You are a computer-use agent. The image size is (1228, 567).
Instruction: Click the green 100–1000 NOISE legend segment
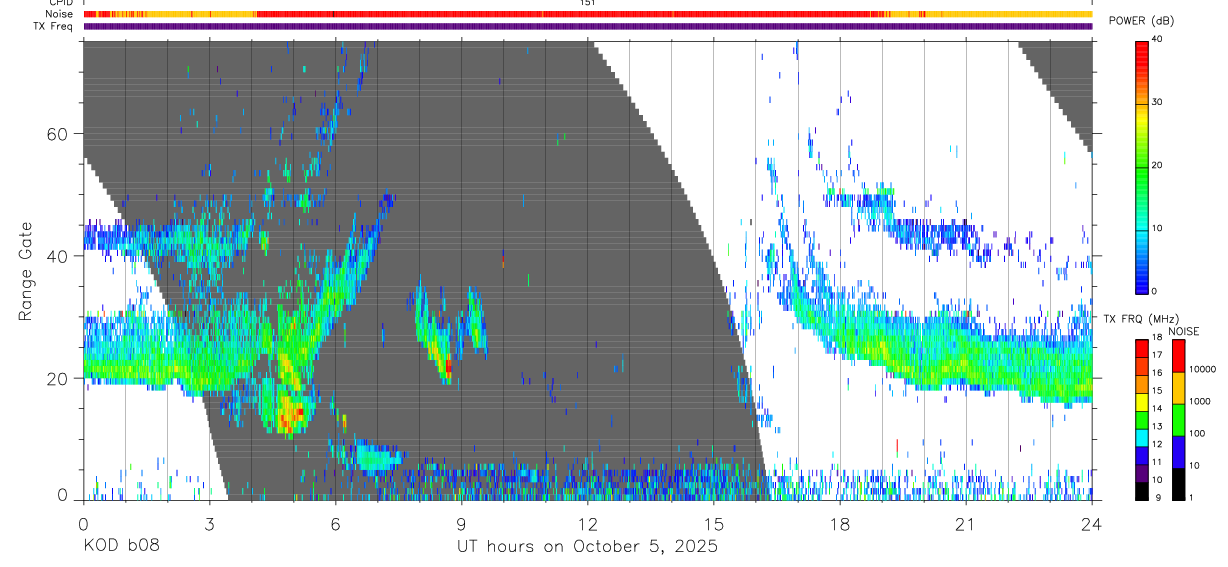coord(1178,420)
